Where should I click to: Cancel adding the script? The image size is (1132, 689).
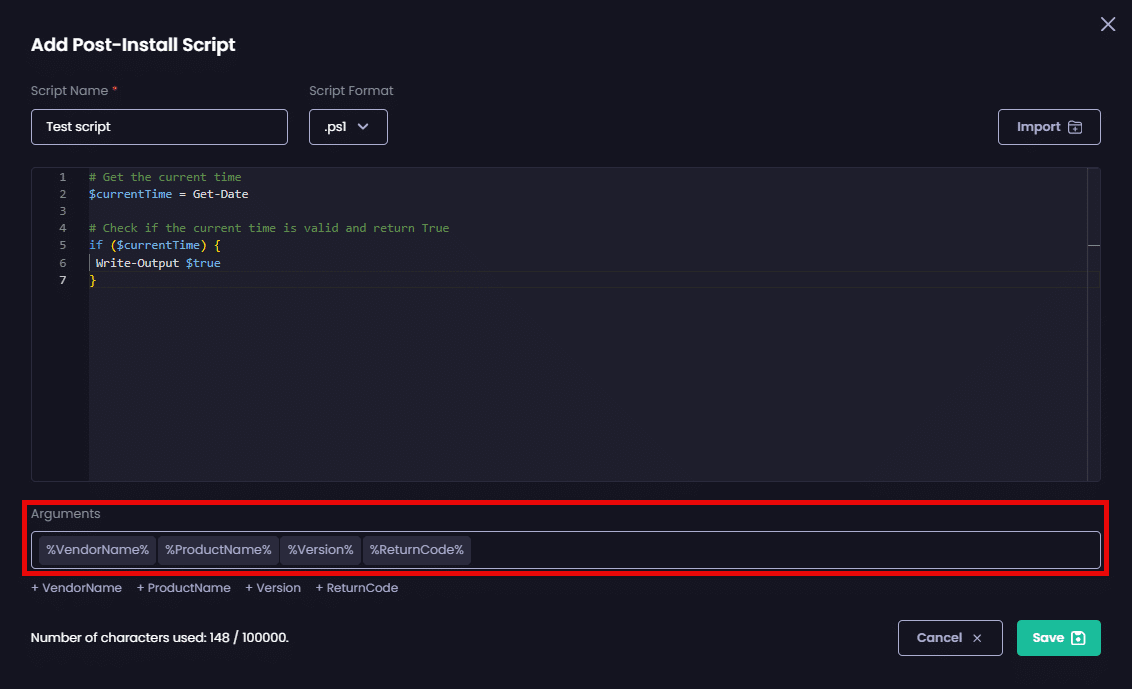pyautogui.click(x=949, y=638)
